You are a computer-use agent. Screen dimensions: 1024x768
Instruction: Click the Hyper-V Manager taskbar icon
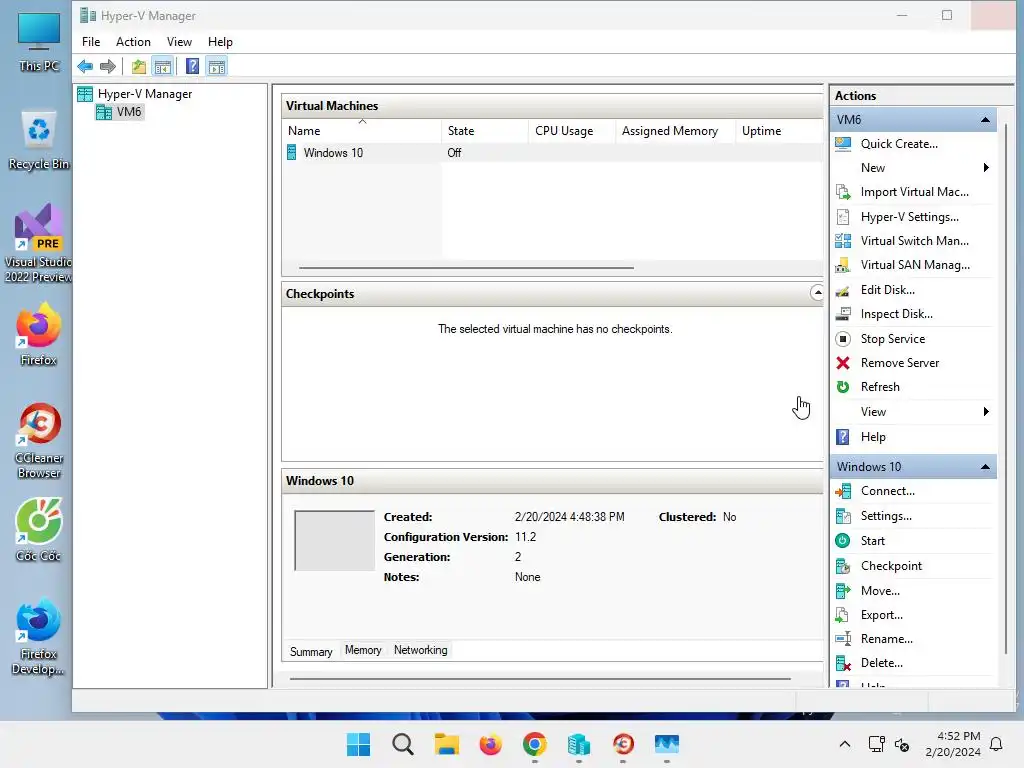(579, 744)
